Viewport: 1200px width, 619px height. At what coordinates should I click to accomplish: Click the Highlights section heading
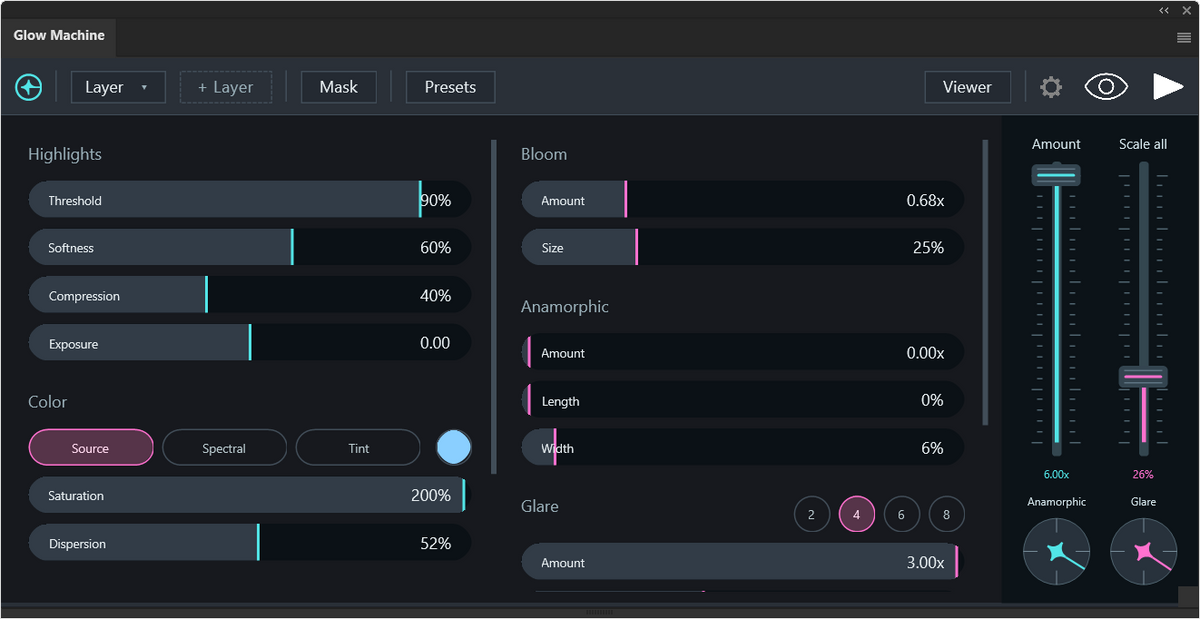coord(65,154)
